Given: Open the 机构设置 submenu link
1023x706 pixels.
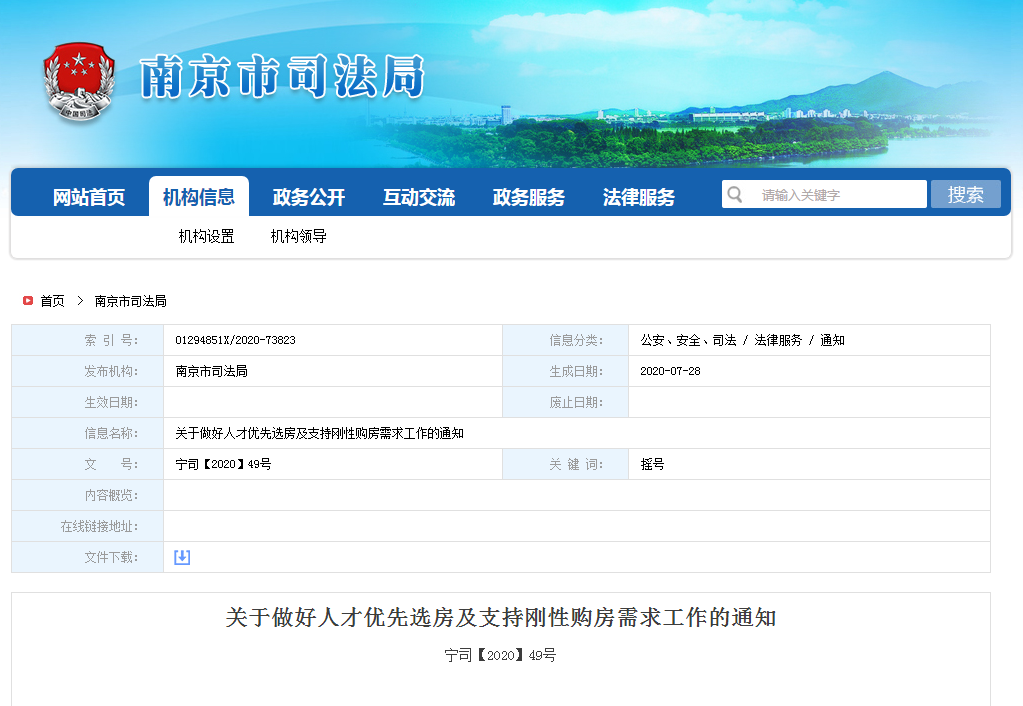Looking at the screenshot, I should pos(207,237).
